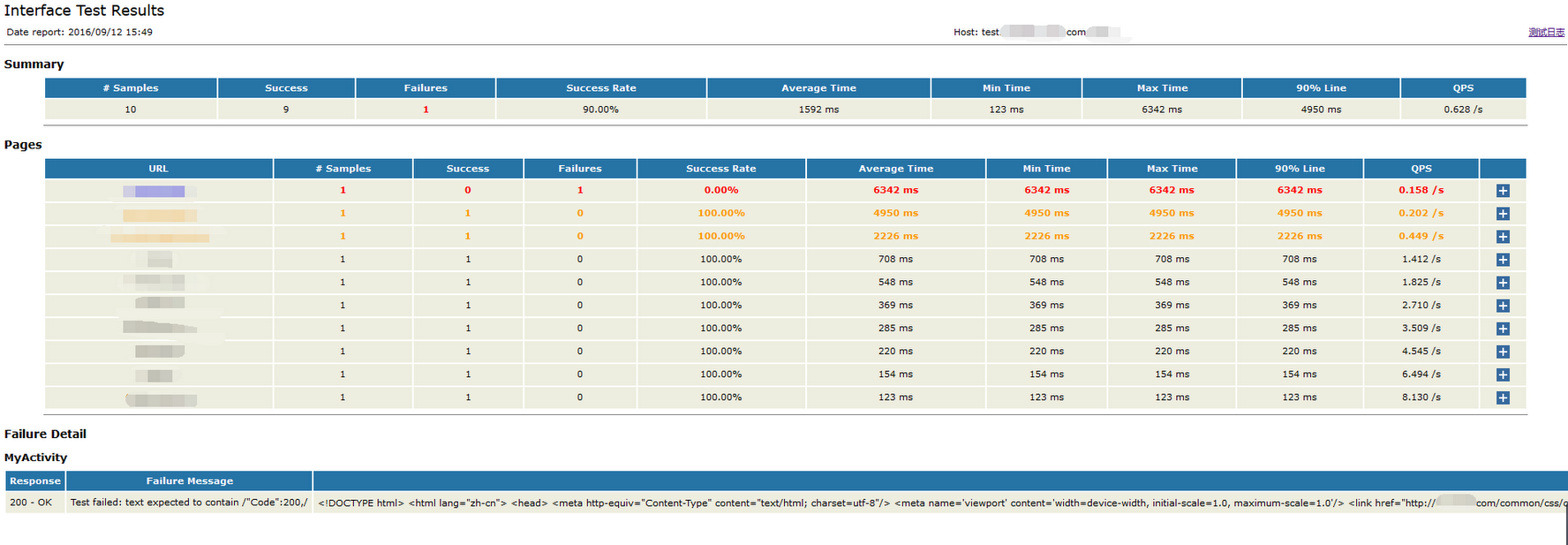
Task: Click the Failure Message column header
Action: click(x=190, y=481)
